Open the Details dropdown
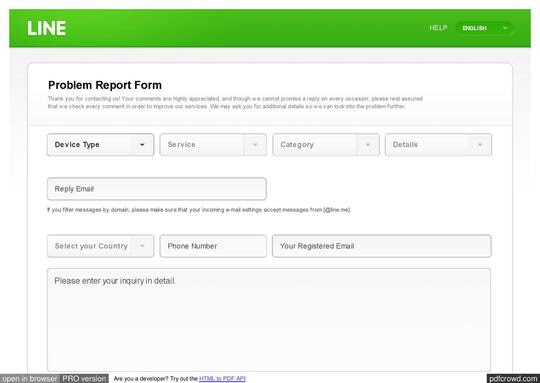 (438, 145)
